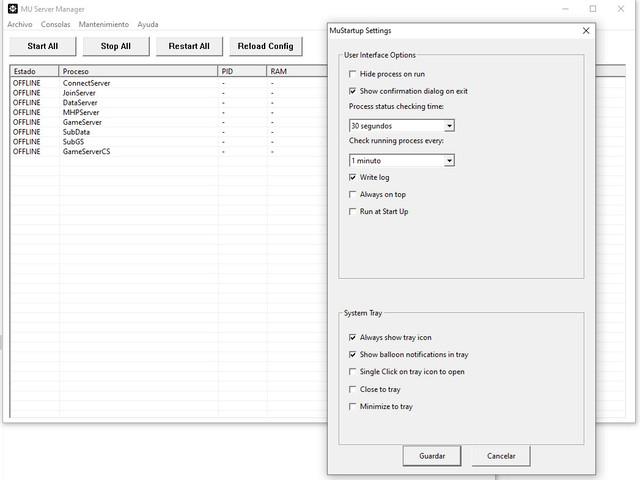Select the JoinServer process row
Viewport: 640px width, 480px height.
tap(169, 93)
